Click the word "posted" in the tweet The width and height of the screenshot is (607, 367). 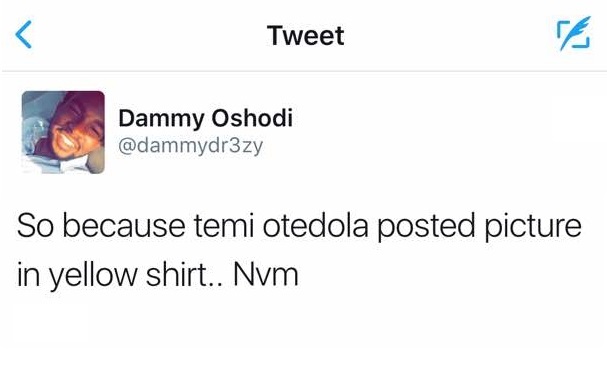pyautogui.click(x=426, y=228)
